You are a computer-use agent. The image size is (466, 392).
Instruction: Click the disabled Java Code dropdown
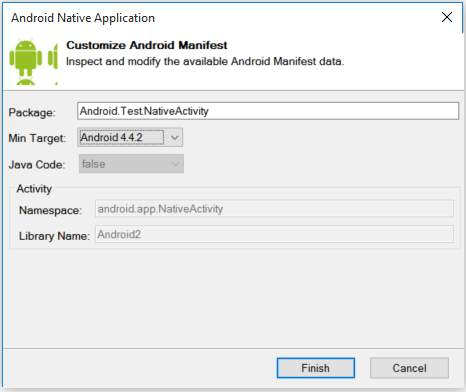[131, 164]
